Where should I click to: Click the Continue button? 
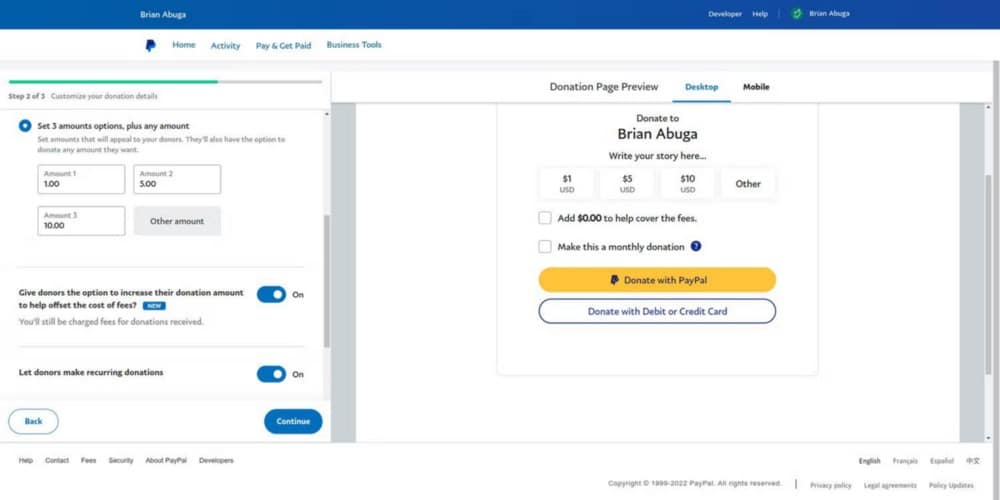tap(293, 422)
